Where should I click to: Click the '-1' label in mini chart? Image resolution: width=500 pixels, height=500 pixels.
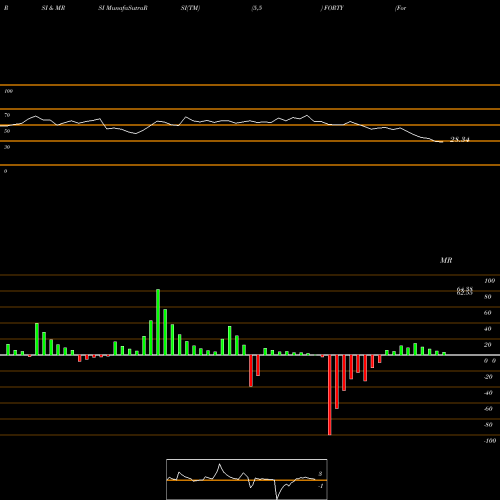[320, 486]
